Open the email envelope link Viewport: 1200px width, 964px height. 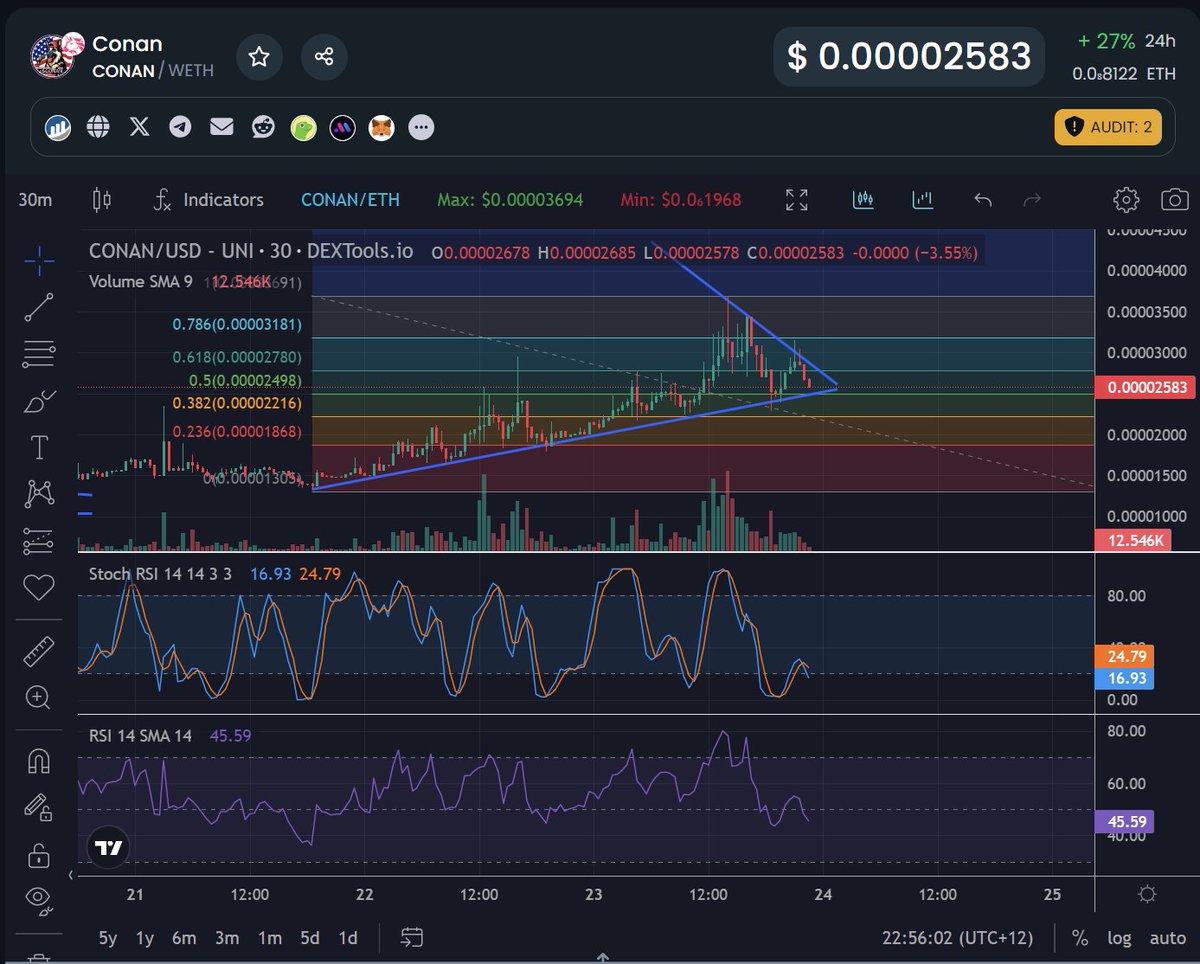(221, 127)
